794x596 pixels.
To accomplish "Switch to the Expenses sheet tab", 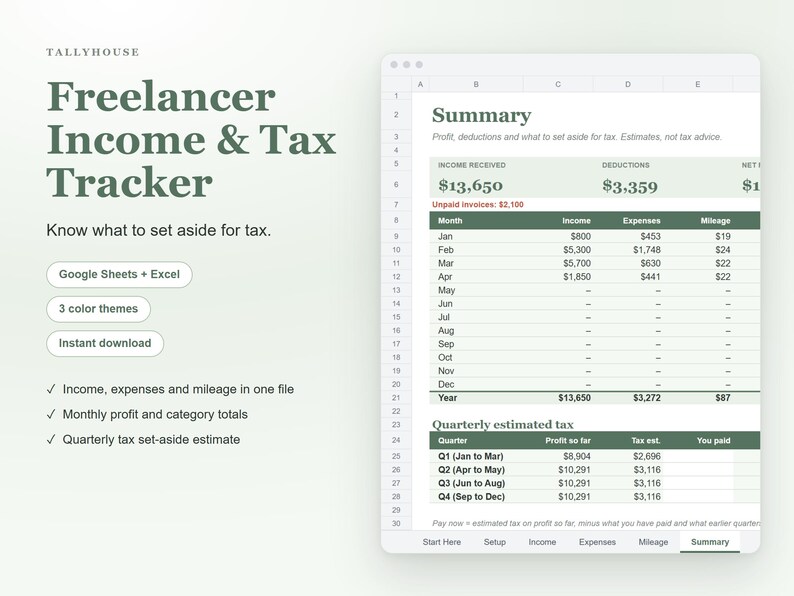I will pos(597,542).
